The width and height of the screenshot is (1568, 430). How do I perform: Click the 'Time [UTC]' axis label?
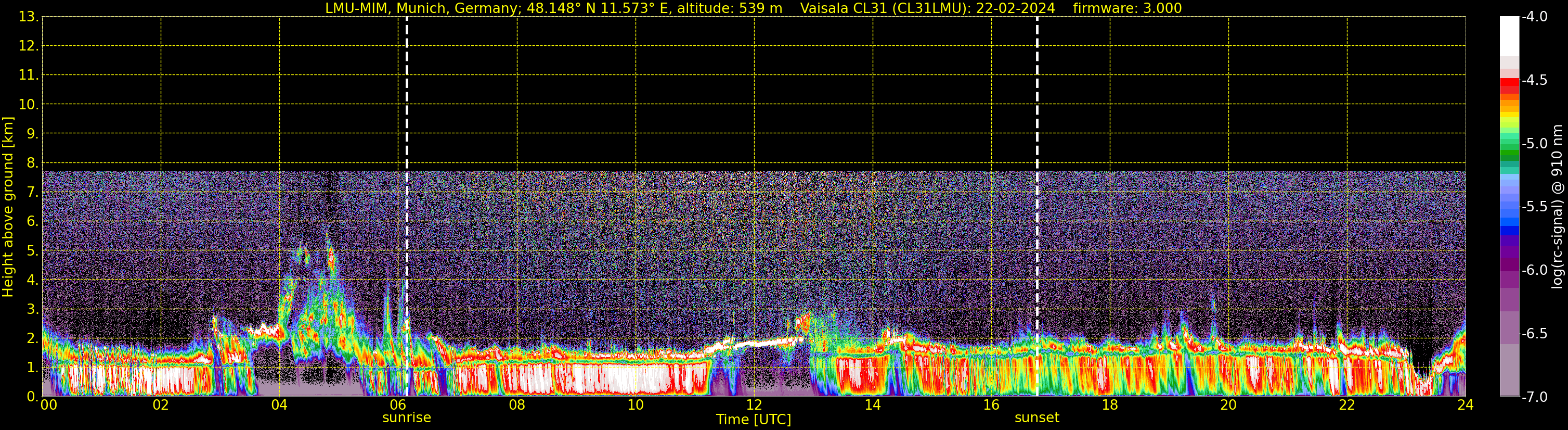pos(754,420)
